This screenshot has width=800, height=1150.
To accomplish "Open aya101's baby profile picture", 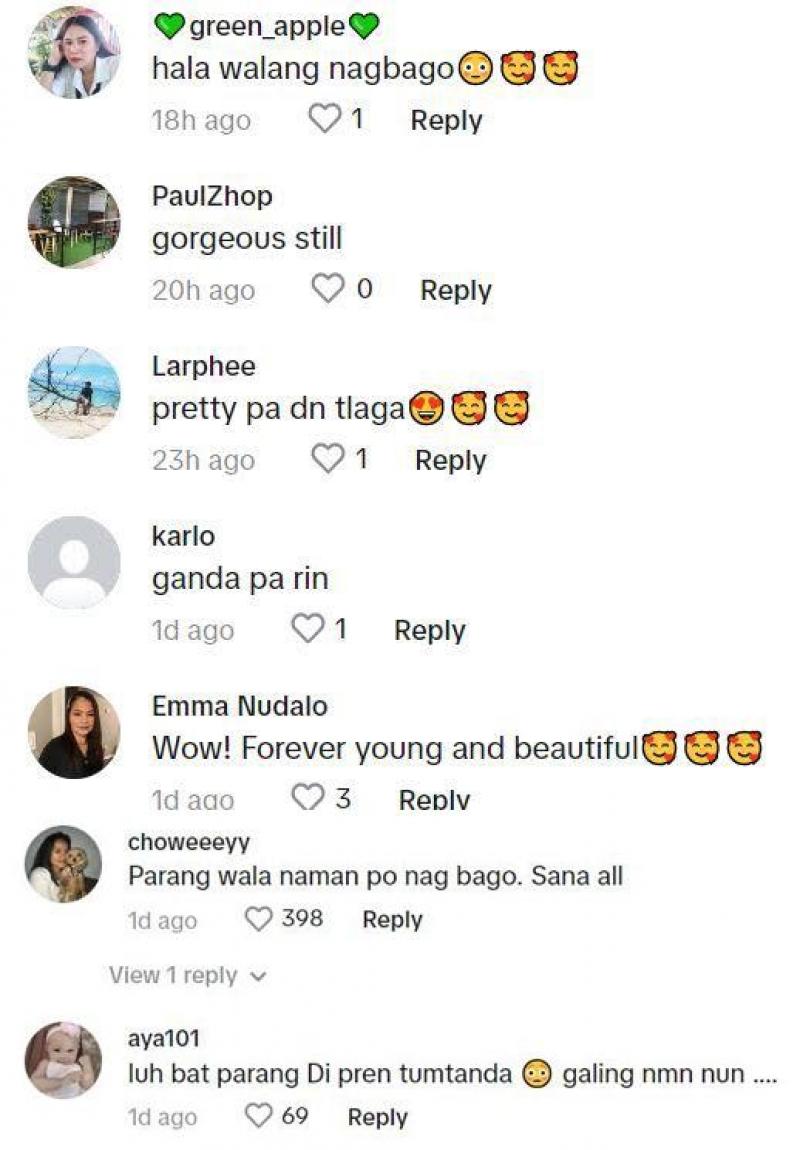I will click(x=63, y=1060).
